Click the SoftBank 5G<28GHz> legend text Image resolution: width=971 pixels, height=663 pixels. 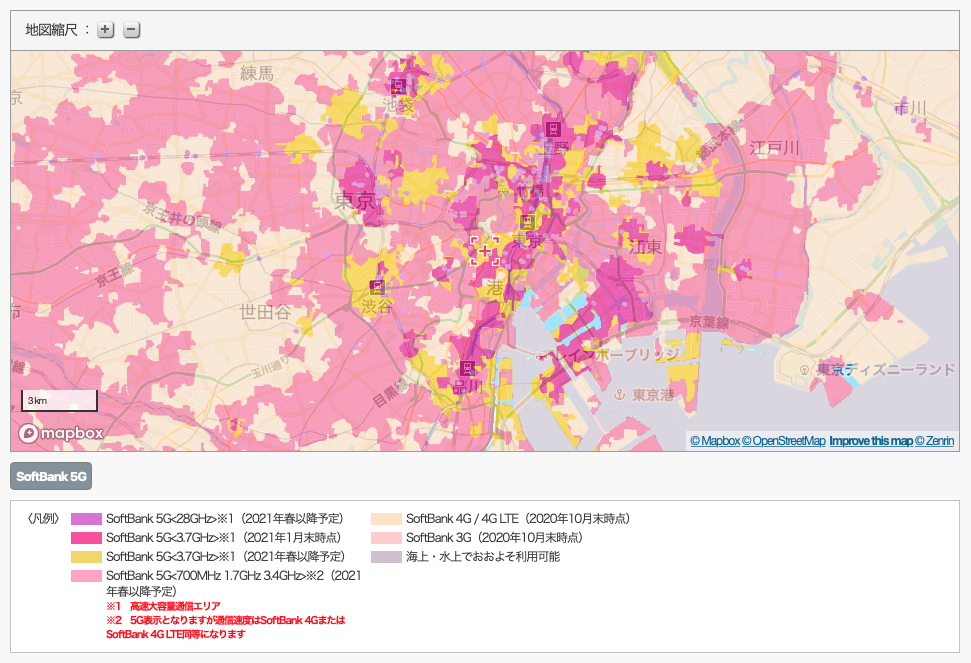pos(224,519)
